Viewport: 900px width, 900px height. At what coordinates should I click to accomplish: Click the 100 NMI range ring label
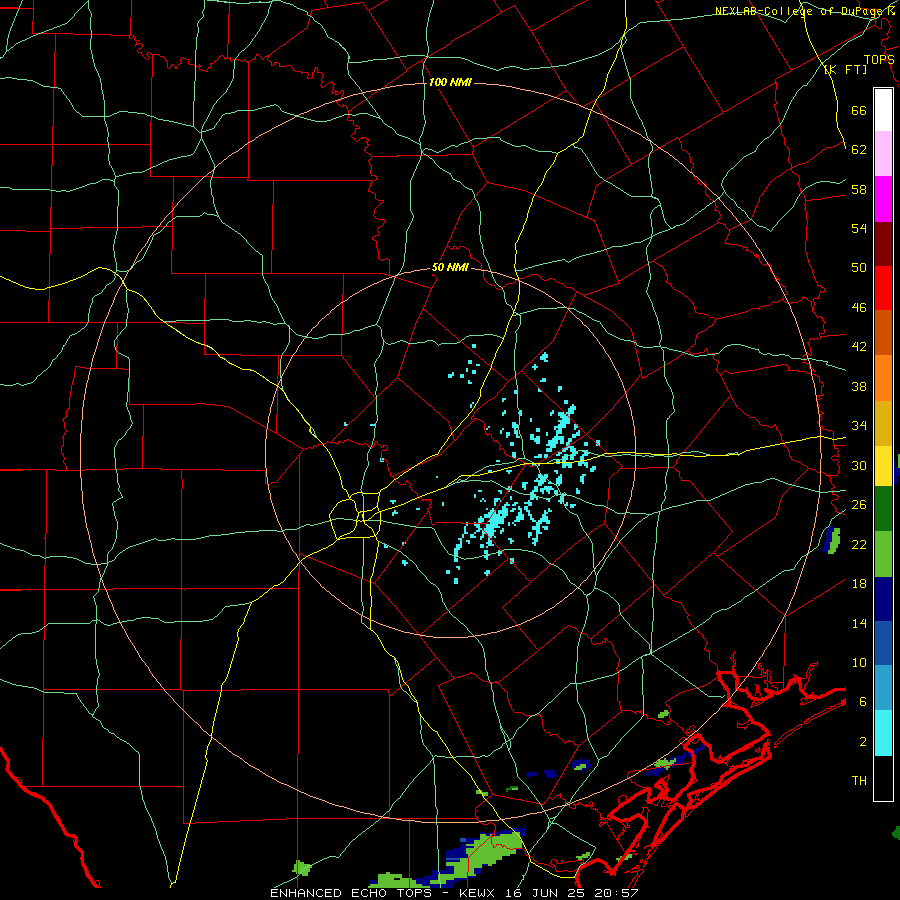(450, 82)
